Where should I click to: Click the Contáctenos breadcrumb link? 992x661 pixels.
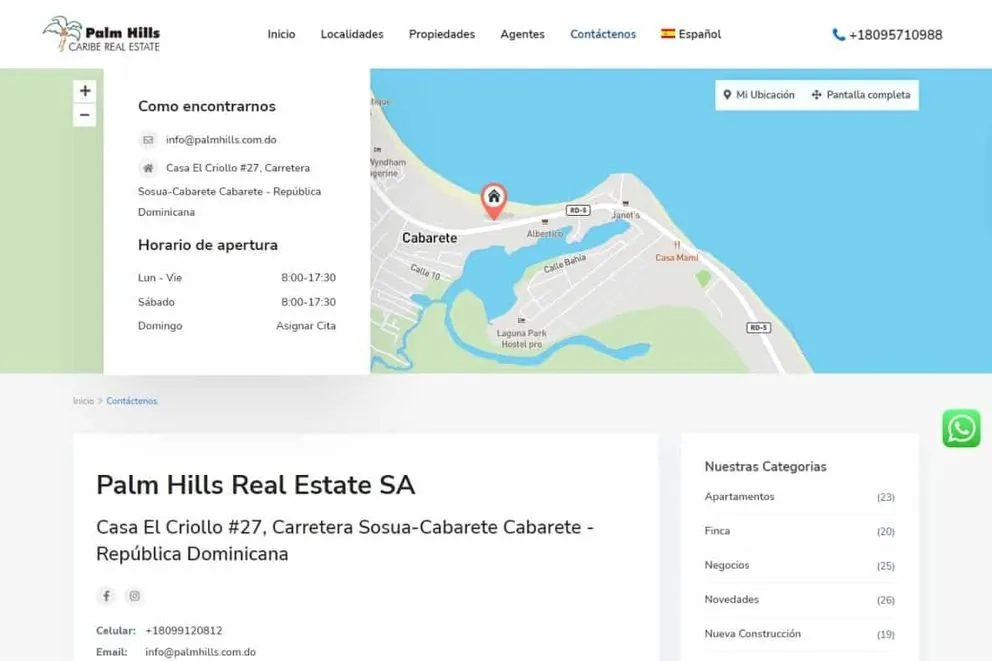click(132, 401)
